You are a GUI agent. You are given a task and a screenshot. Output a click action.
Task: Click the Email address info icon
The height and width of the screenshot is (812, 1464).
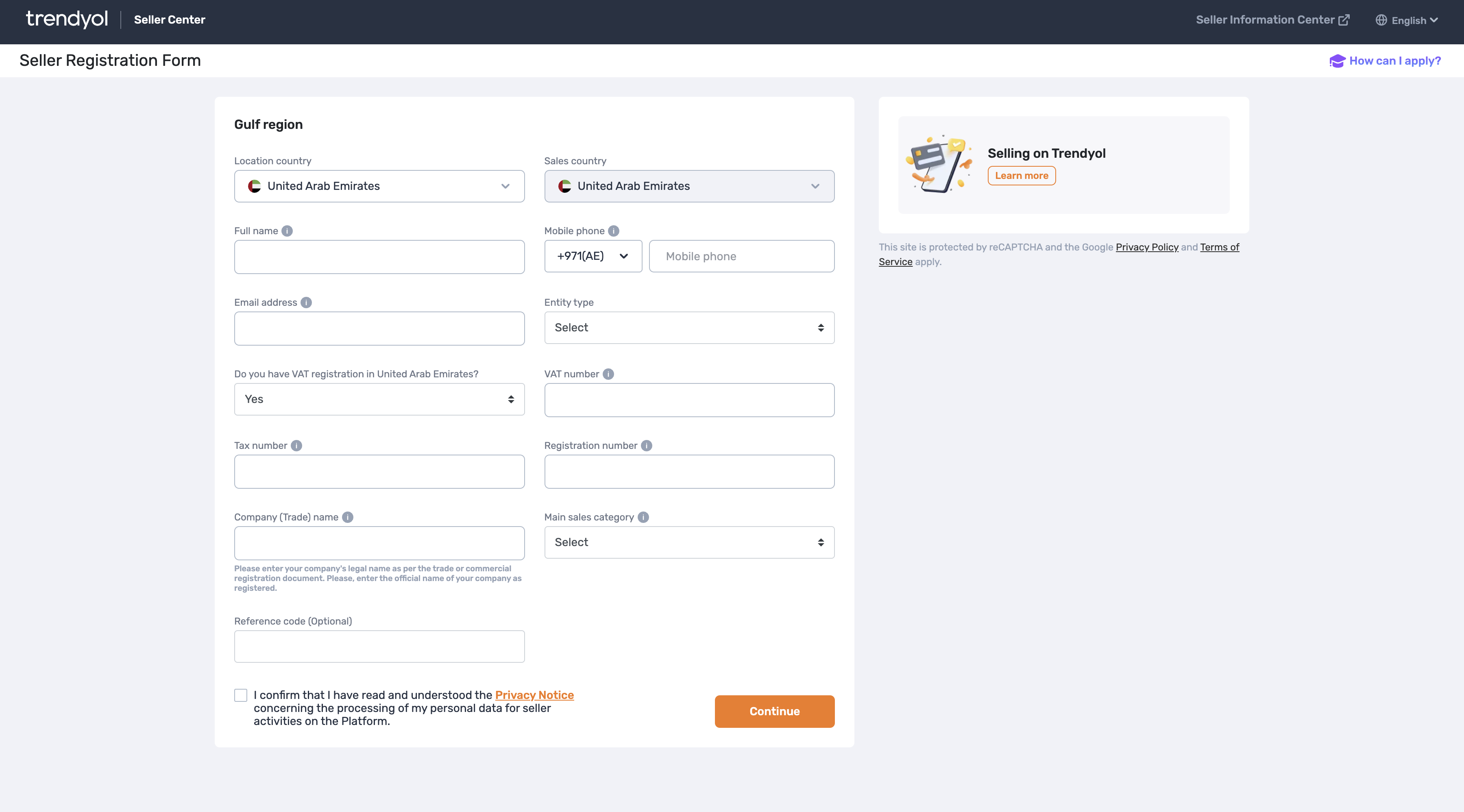(x=306, y=302)
